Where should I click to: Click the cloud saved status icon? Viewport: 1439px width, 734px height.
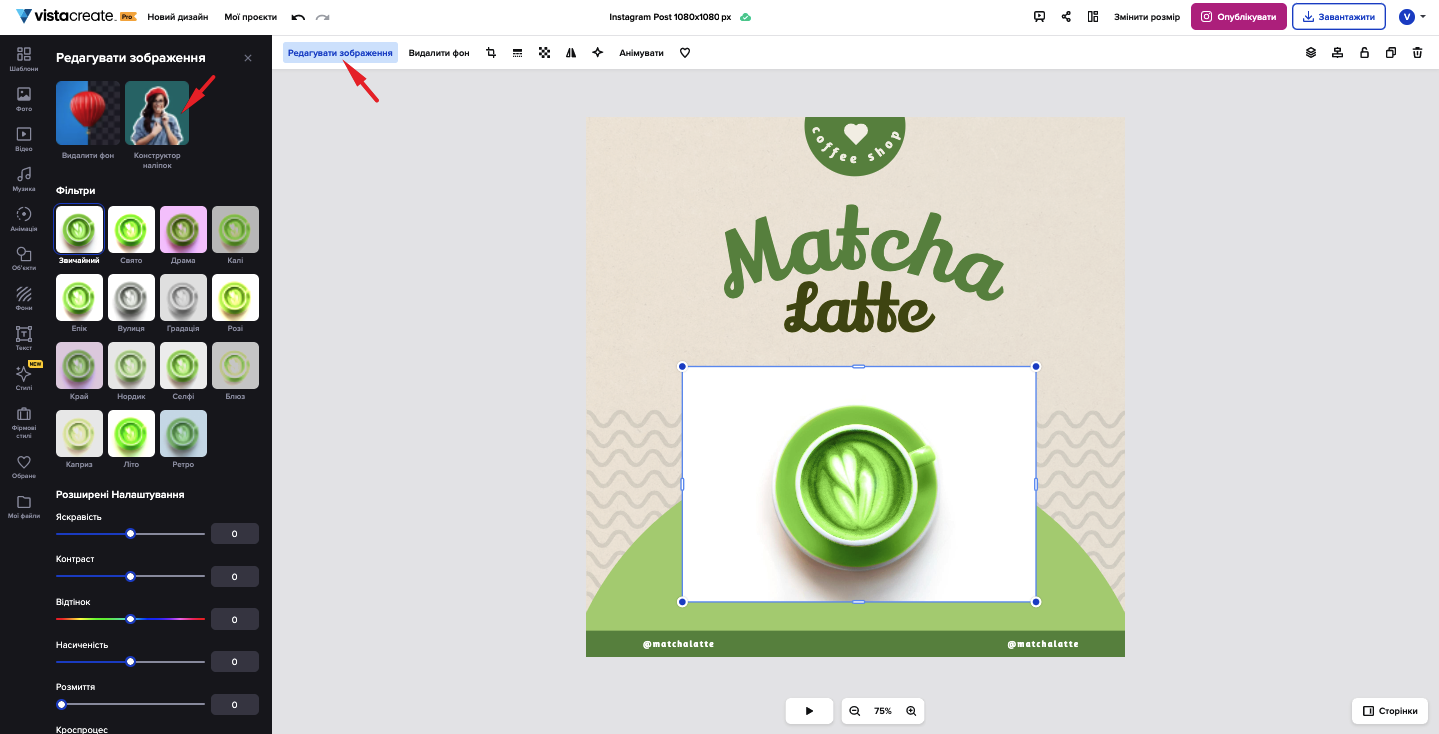click(745, 17)
